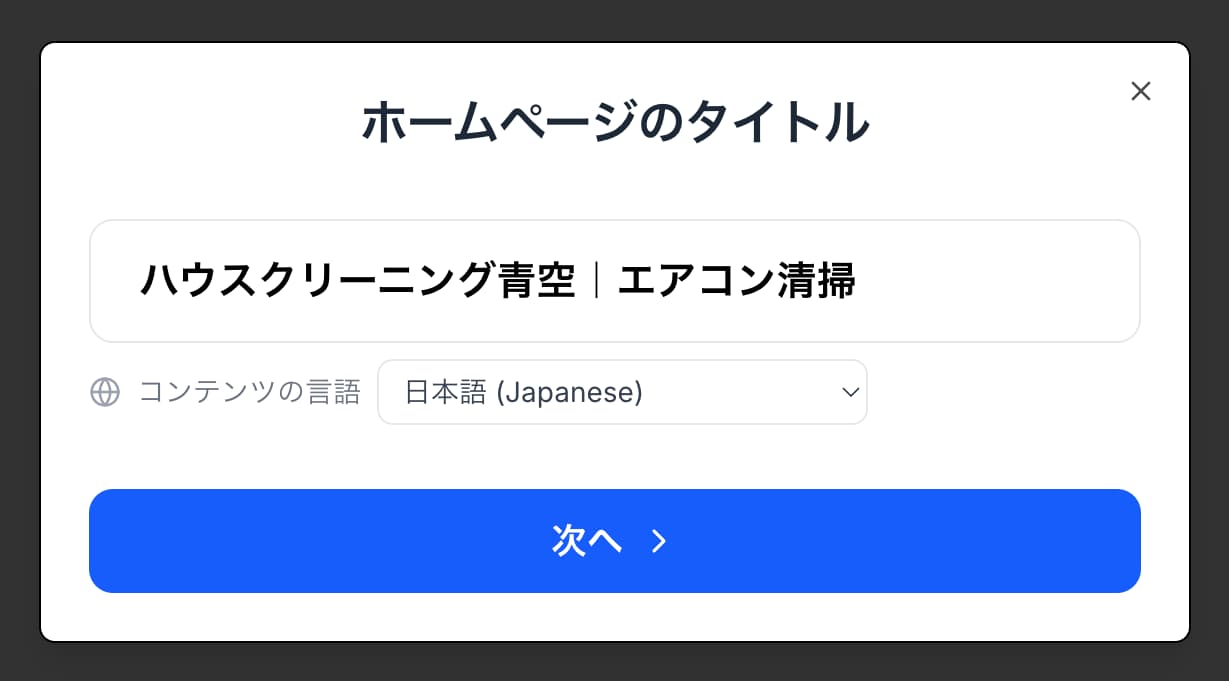1229x681 pixels.
Task: Click the コンテンツの言語 label
Action: pyautogui.click(x=249, y=392)
